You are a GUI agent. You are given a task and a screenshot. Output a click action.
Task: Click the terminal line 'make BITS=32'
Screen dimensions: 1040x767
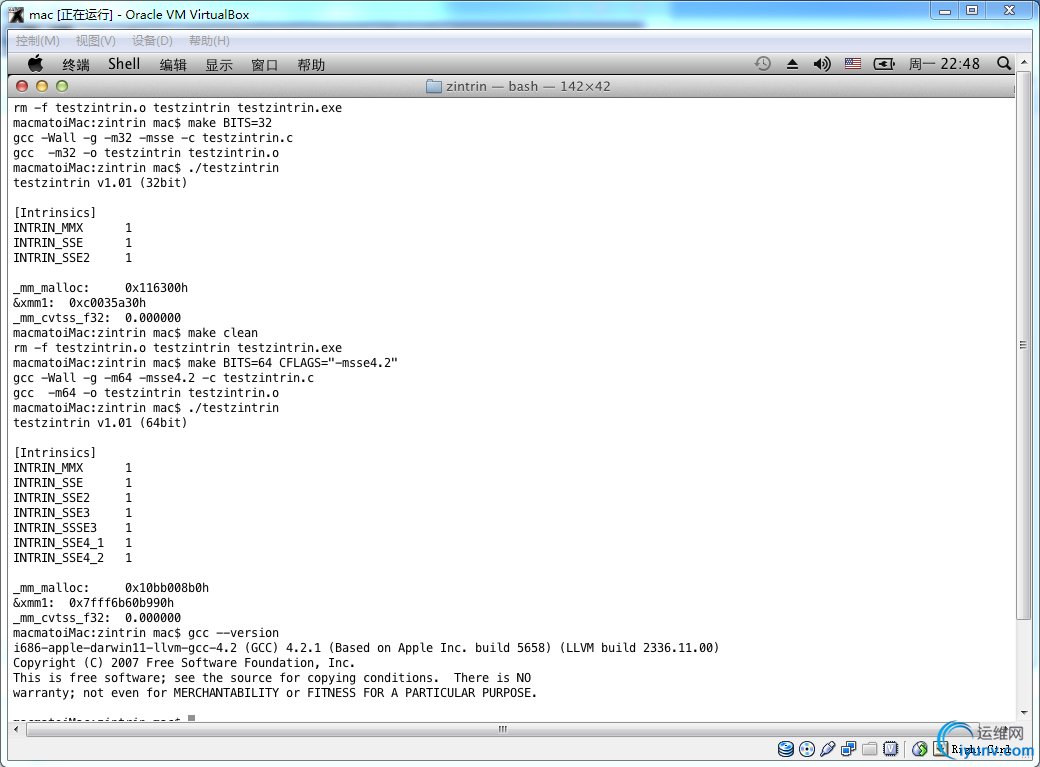click(143, 123)
